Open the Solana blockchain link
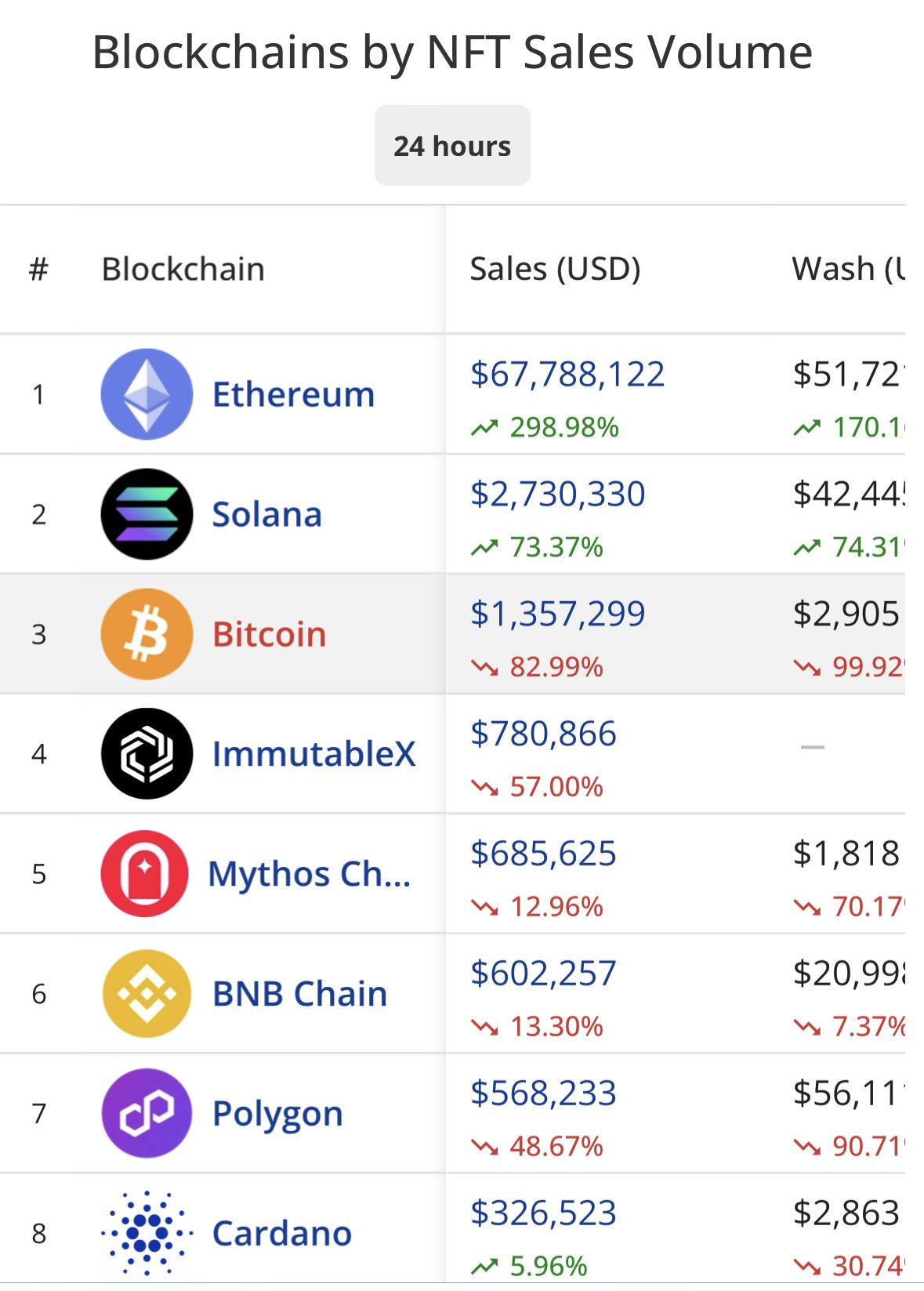 click(267, 514)
